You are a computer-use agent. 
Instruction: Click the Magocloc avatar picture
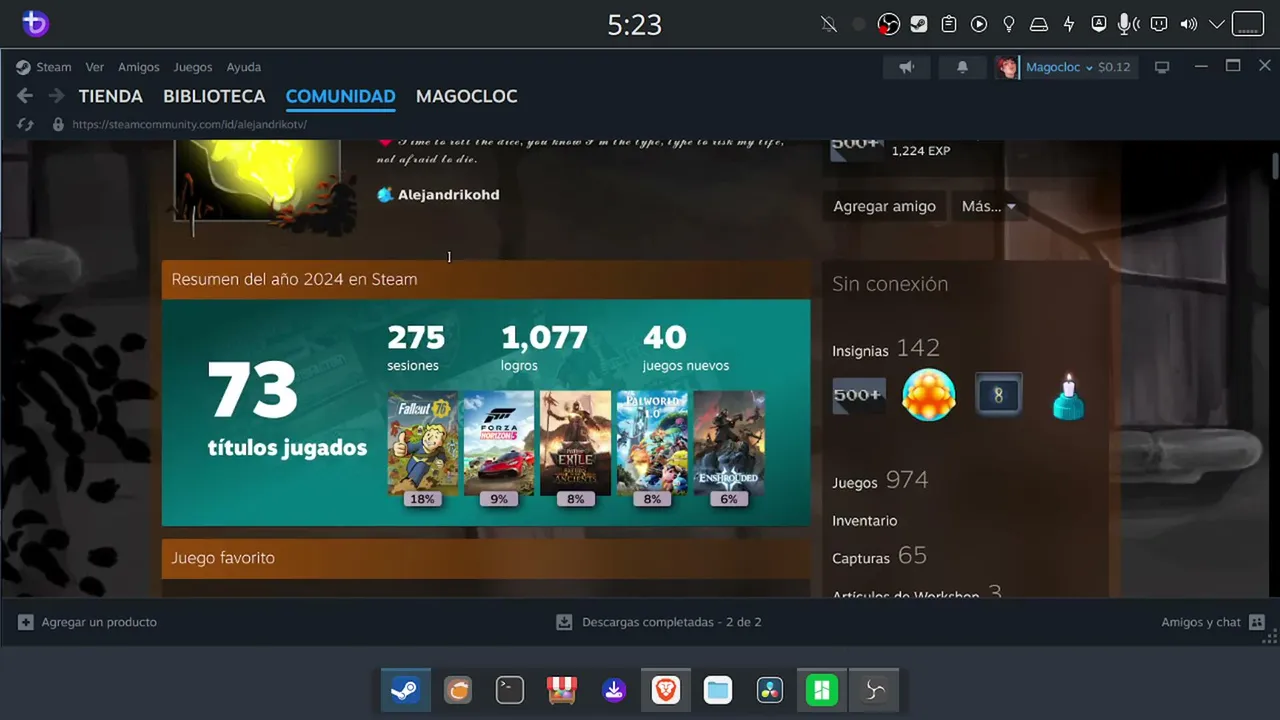[1007, 67]
